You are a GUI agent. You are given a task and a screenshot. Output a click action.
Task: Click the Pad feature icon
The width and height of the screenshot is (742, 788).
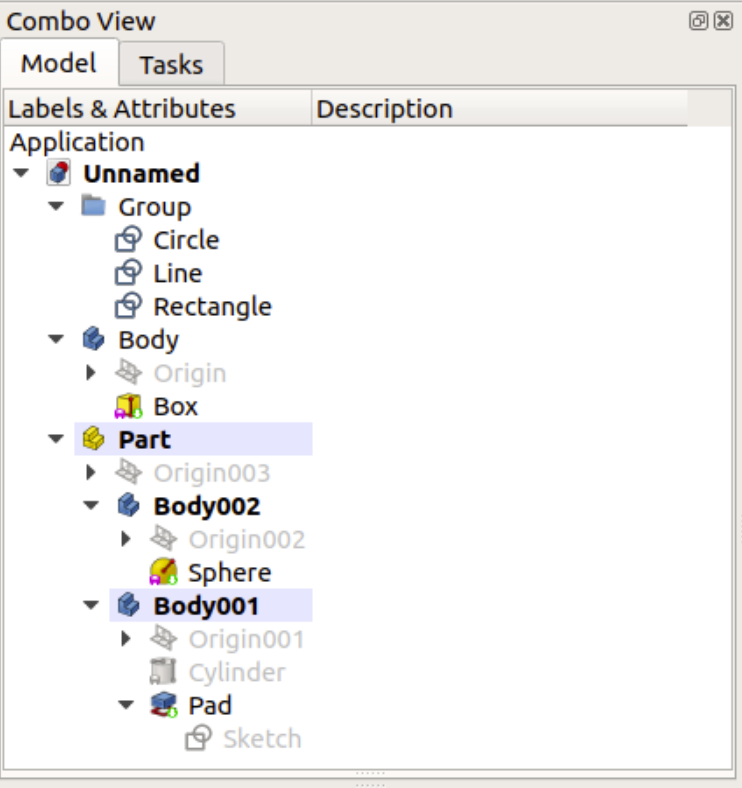click(164, 705)
